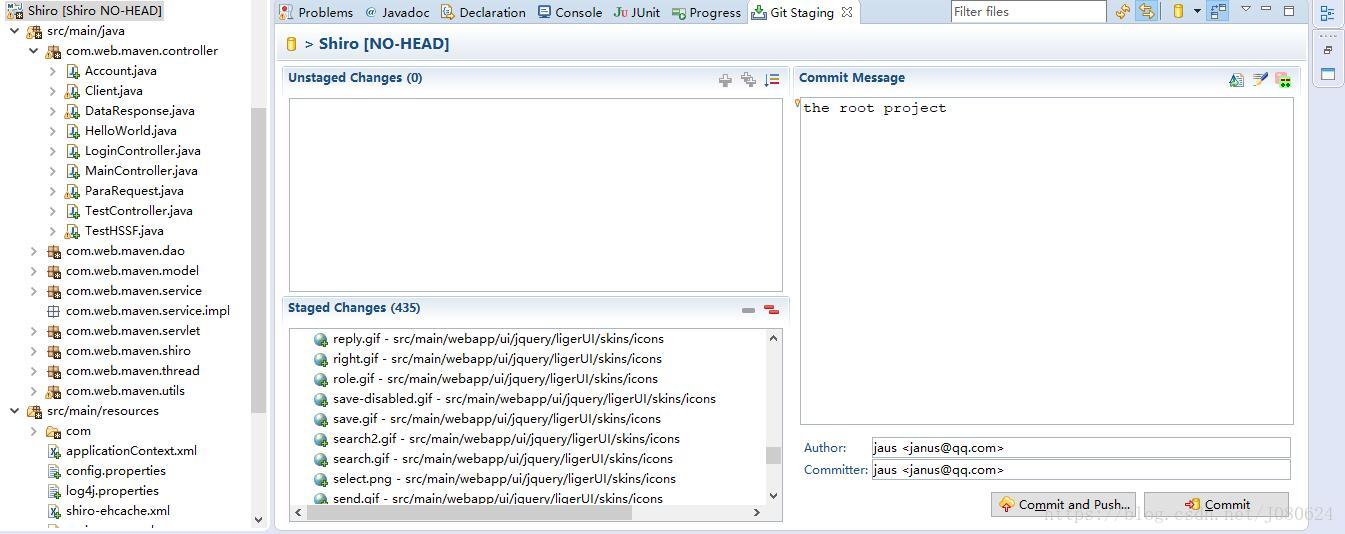The height and width of the screenshot is (534, 1345).
Task: Toggle sort by state in Unstaged Changes
Action: pos(771,80)
